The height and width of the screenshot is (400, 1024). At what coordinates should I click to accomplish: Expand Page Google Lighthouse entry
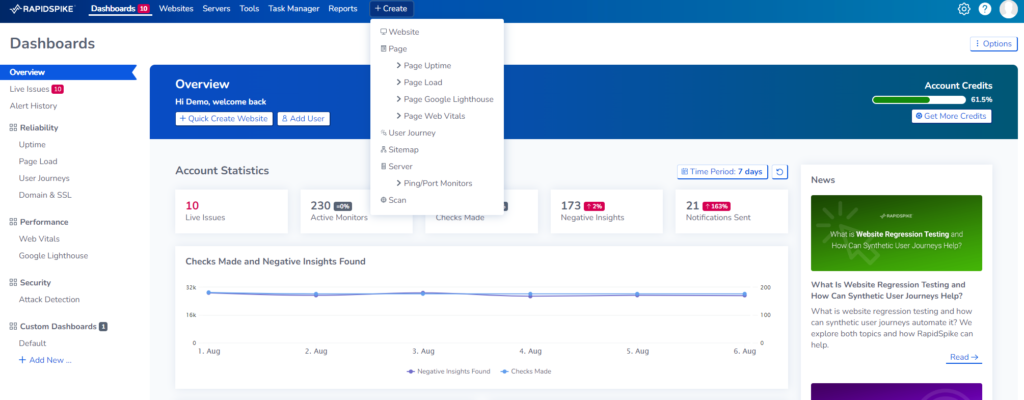point(444,99)
